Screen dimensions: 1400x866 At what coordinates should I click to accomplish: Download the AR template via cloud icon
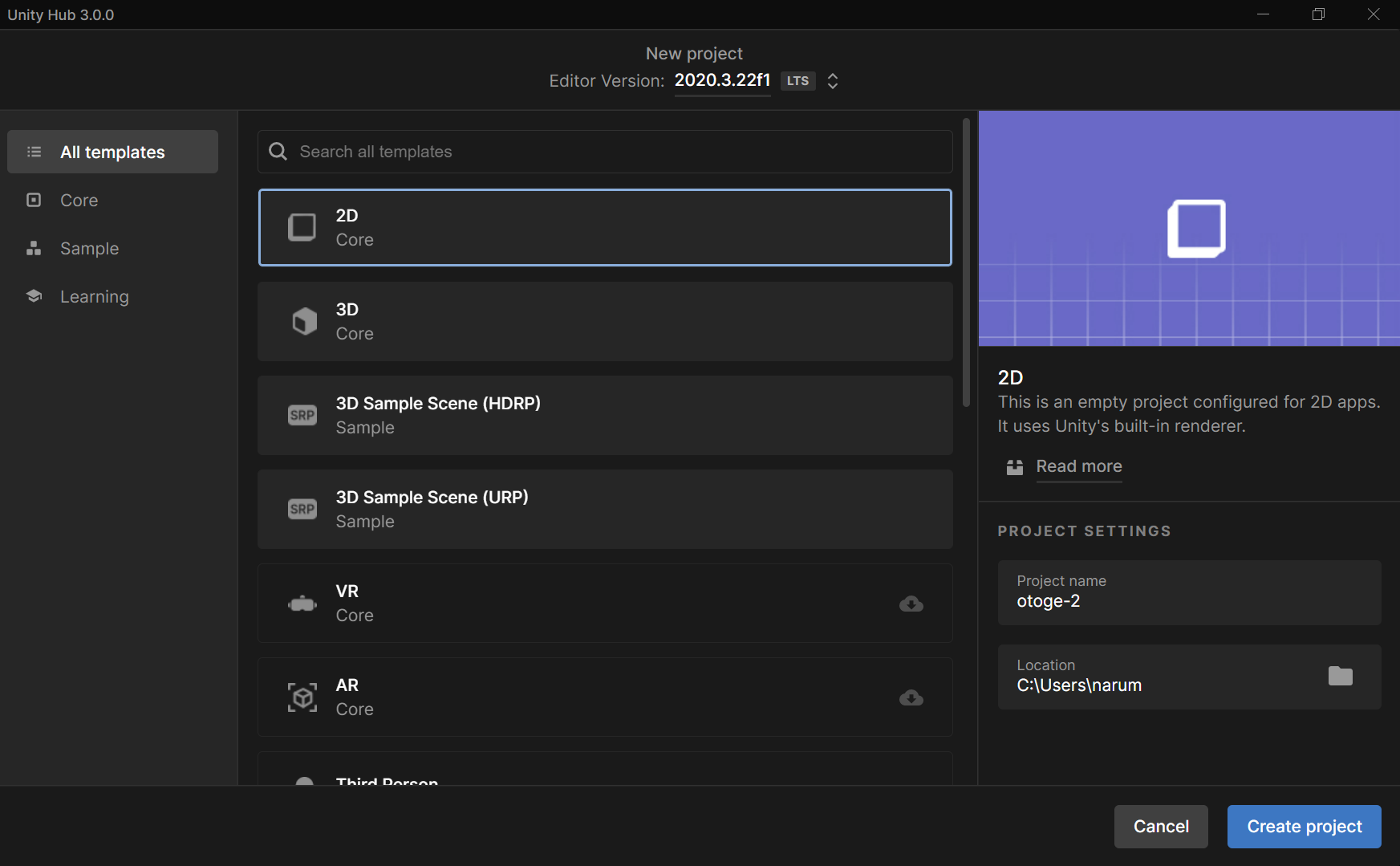(x=911, y=697)
